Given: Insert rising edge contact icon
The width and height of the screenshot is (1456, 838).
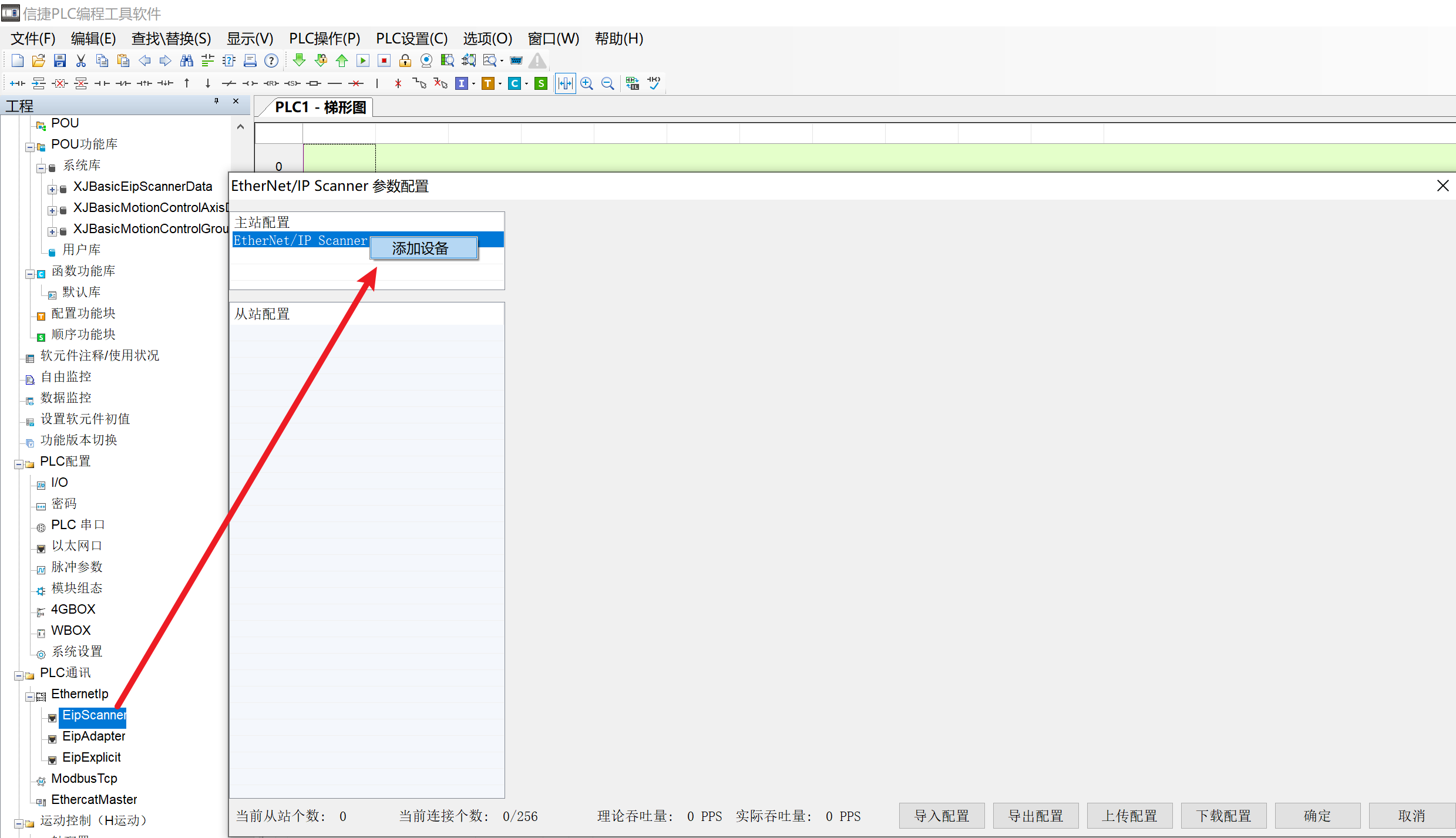Looking at the screenshot, I should (x=144, y=83).
